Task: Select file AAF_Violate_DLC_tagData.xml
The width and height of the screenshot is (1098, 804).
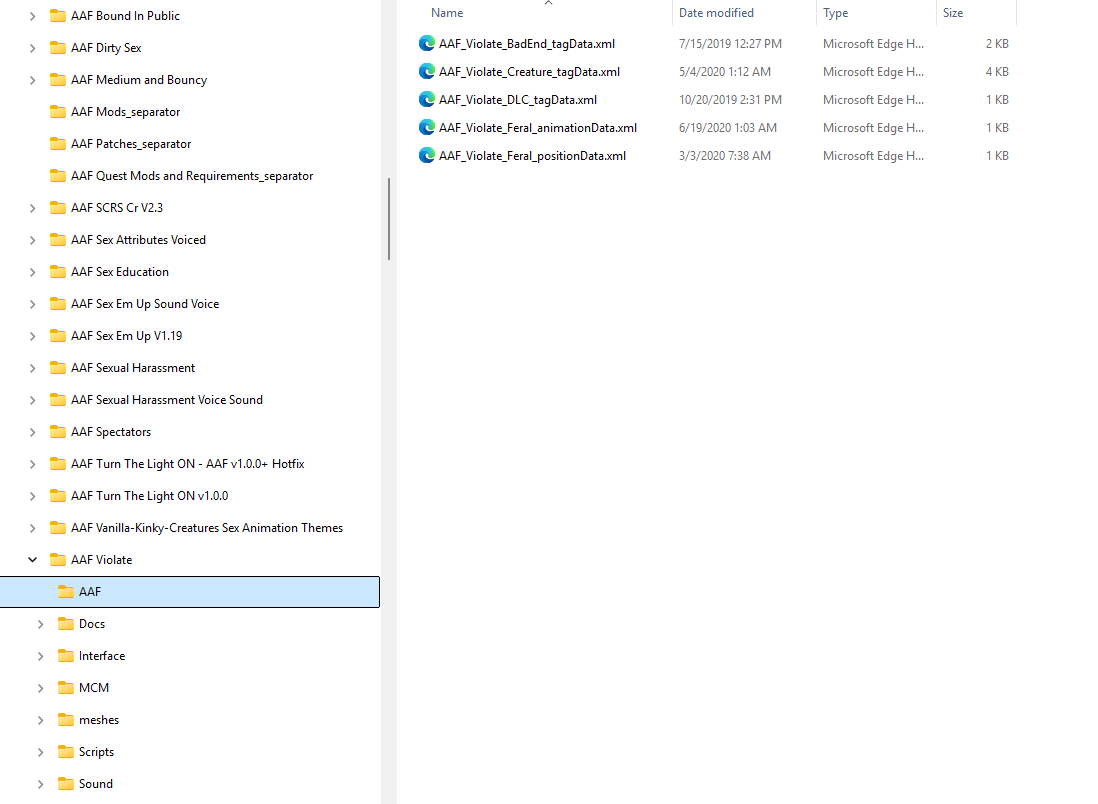Action: [517, 99]
